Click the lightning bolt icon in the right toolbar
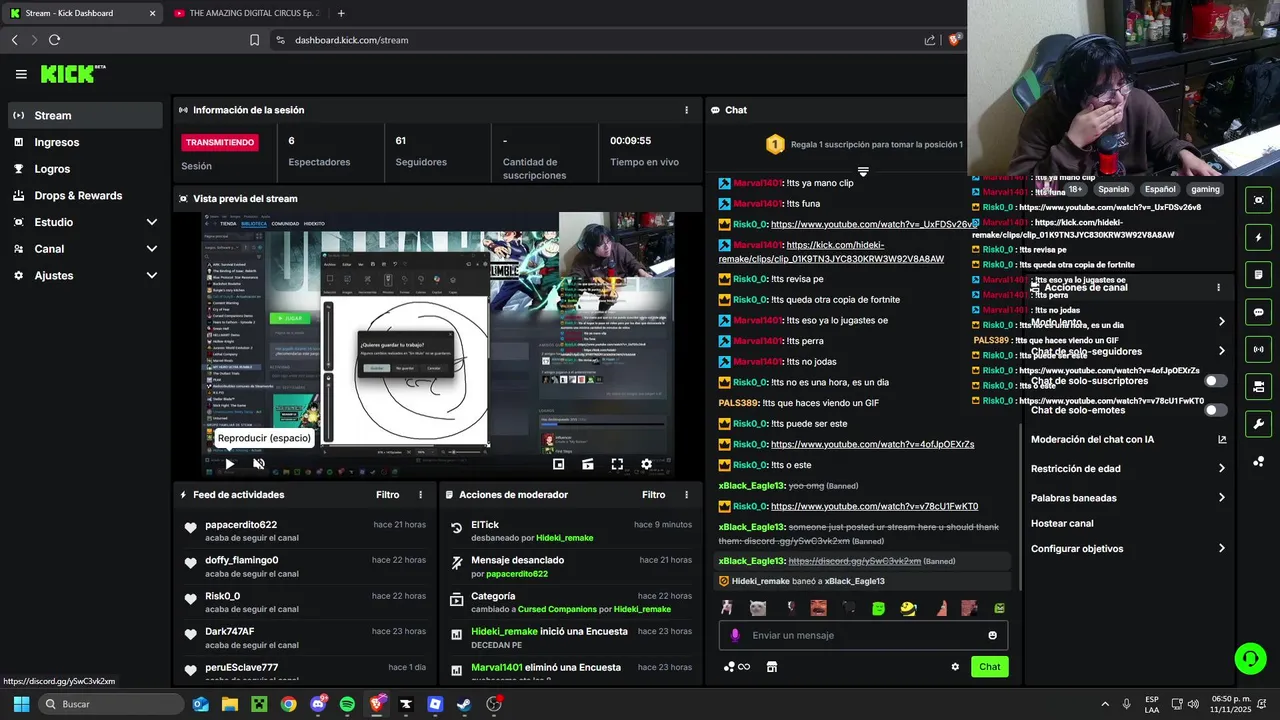 coord(1258,237)
